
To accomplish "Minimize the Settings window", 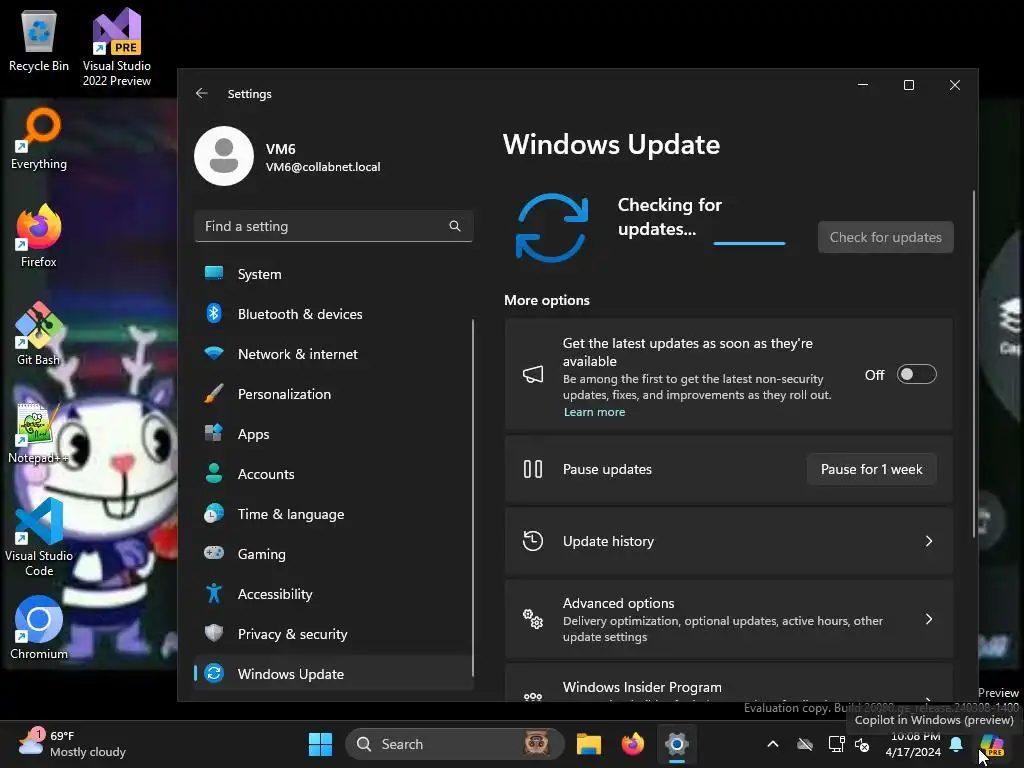I will coord(863,85).
